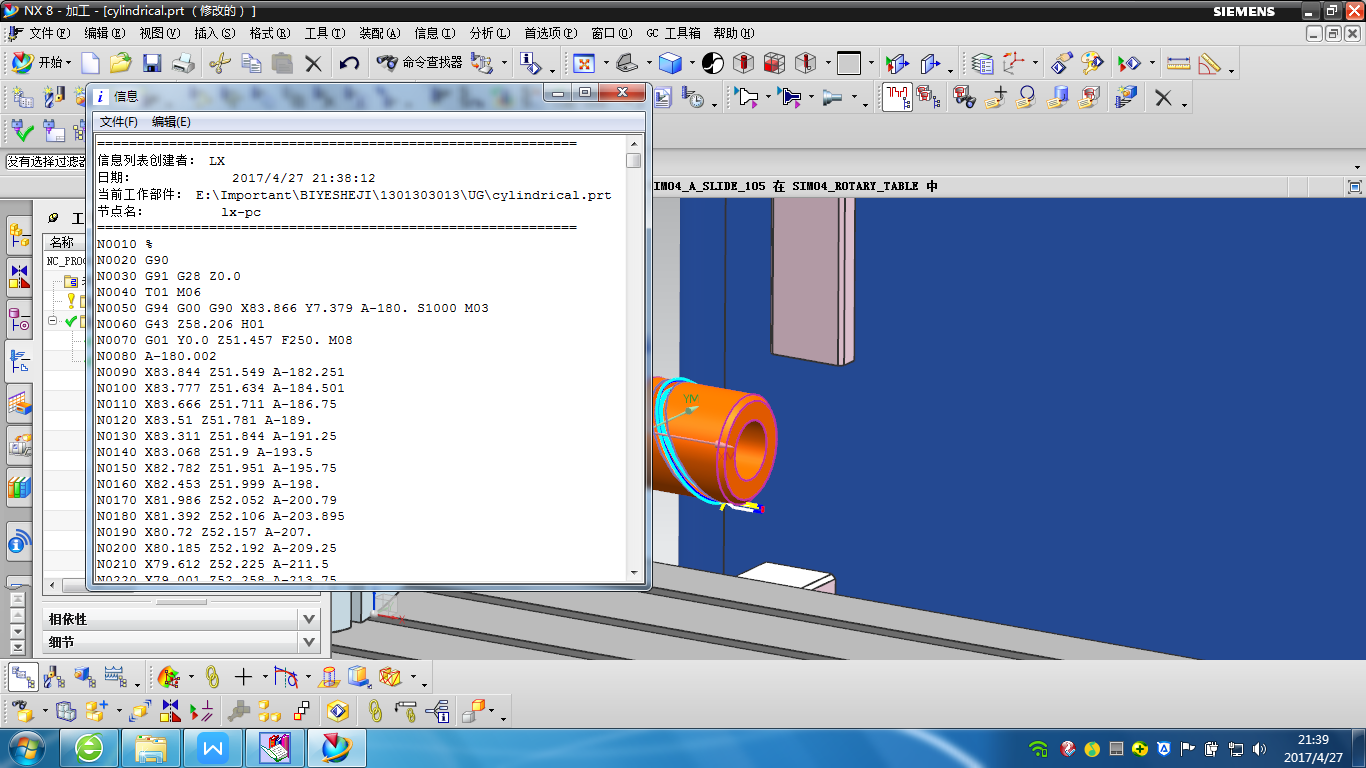
Task: Open the 插入(S) menu
Action: (x=214, y=33)
